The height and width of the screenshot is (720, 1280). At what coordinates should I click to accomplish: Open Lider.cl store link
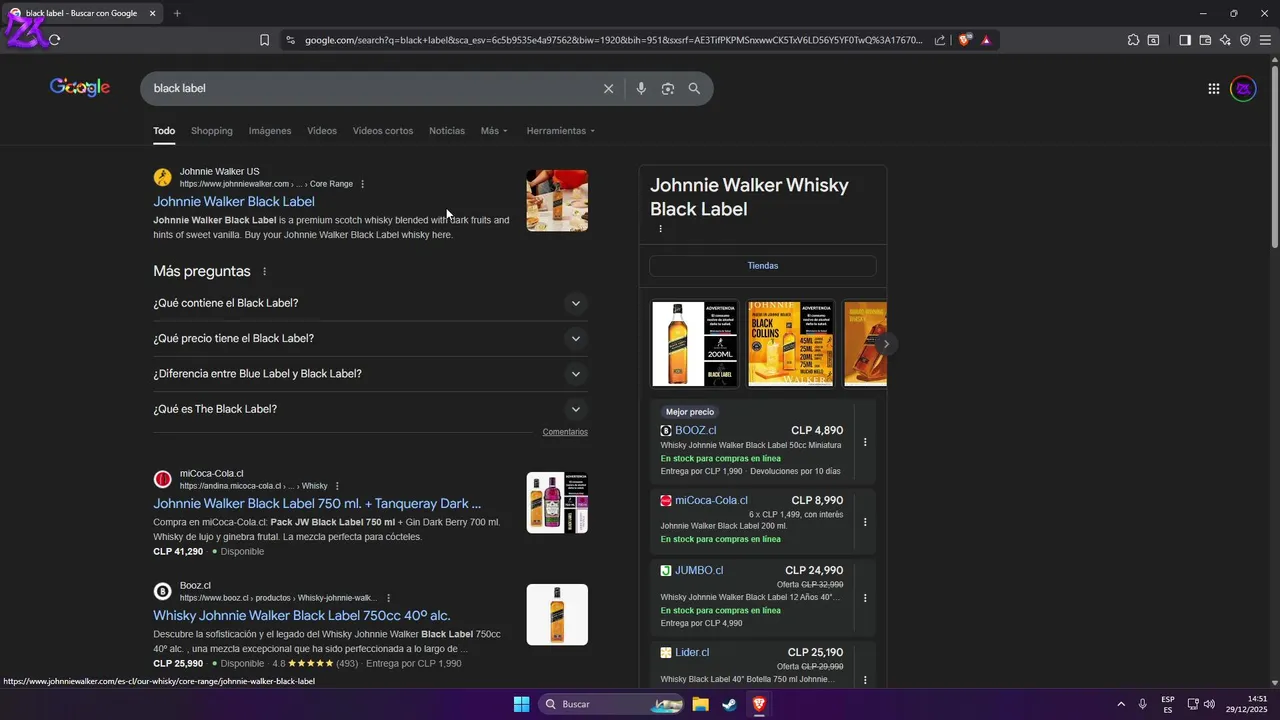pyautogui.click(x=692, y=652)
